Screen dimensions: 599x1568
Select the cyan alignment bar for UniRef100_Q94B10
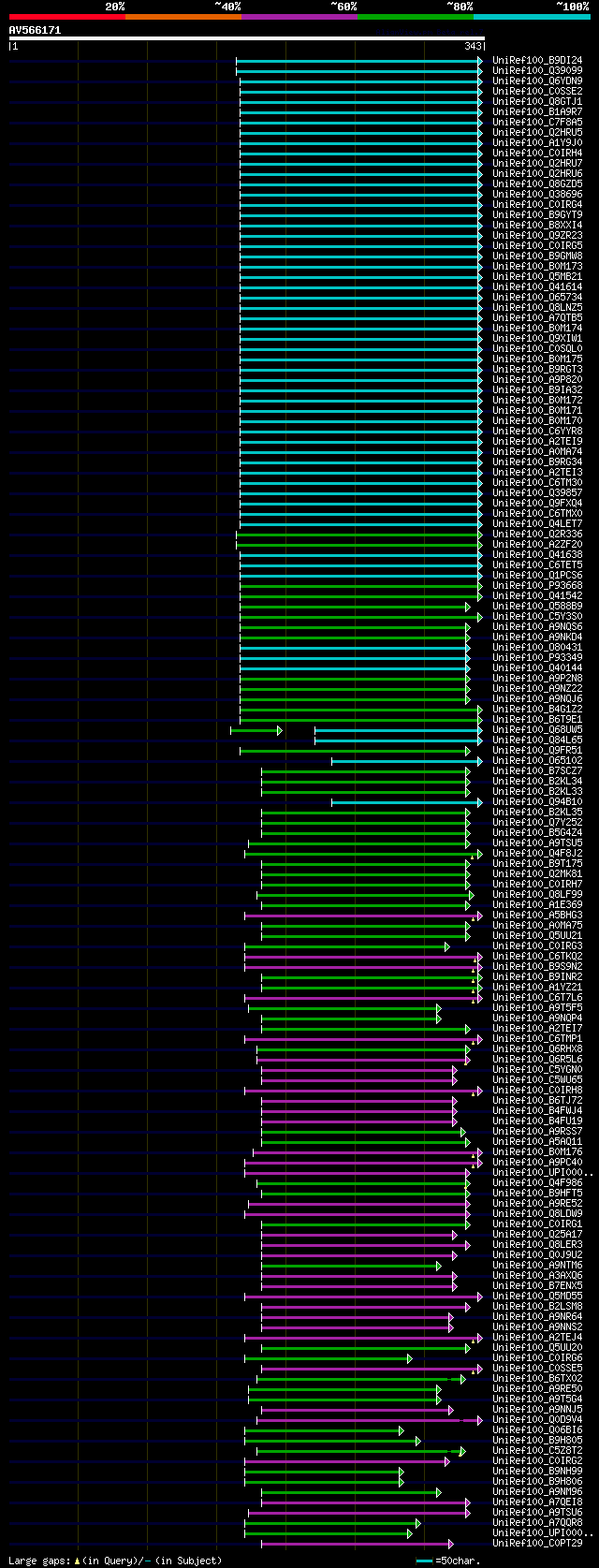click(407, 802)
